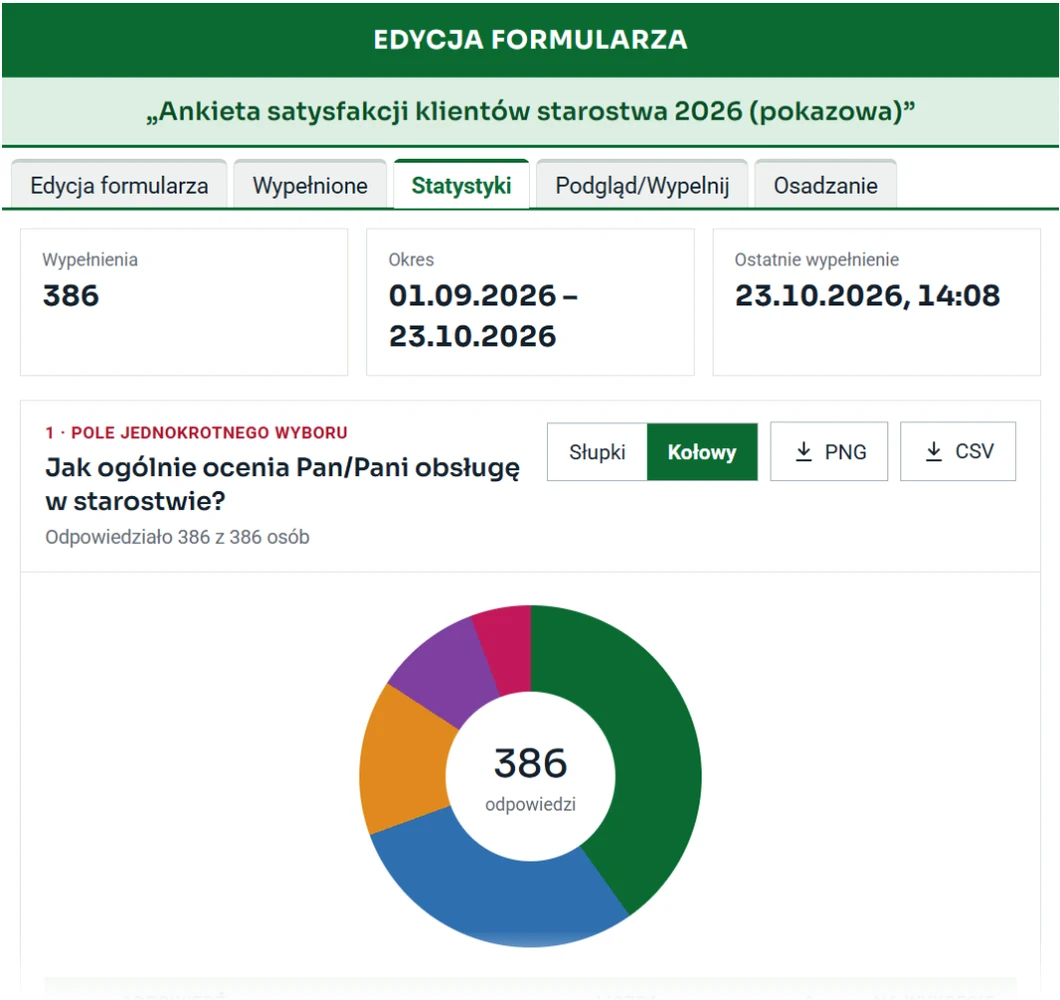The height and width of the screenshot is (1000, 1060).
Task: Switch chart view to Słupki
Action: (597, 452)
